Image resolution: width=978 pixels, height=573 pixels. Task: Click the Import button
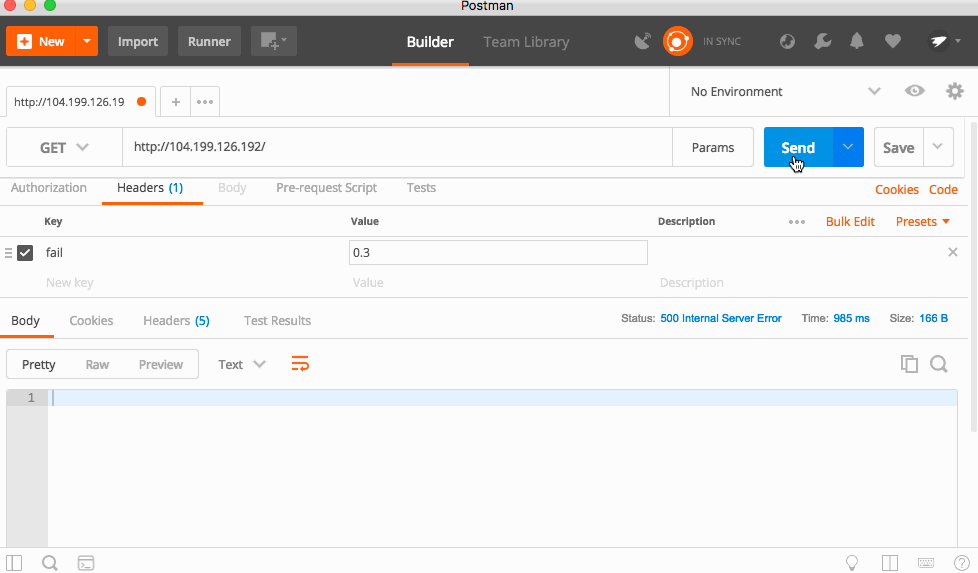[x=138, y=41]
